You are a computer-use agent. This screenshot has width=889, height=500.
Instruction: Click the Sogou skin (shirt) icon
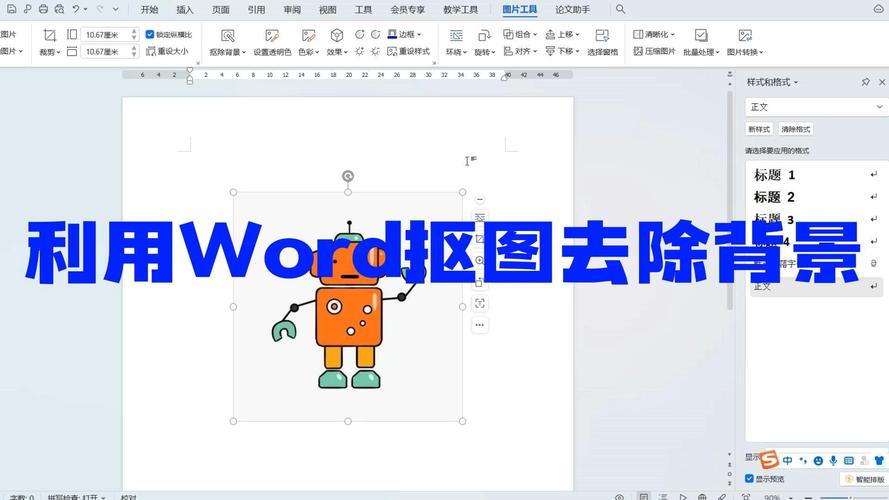pos(879,461)
